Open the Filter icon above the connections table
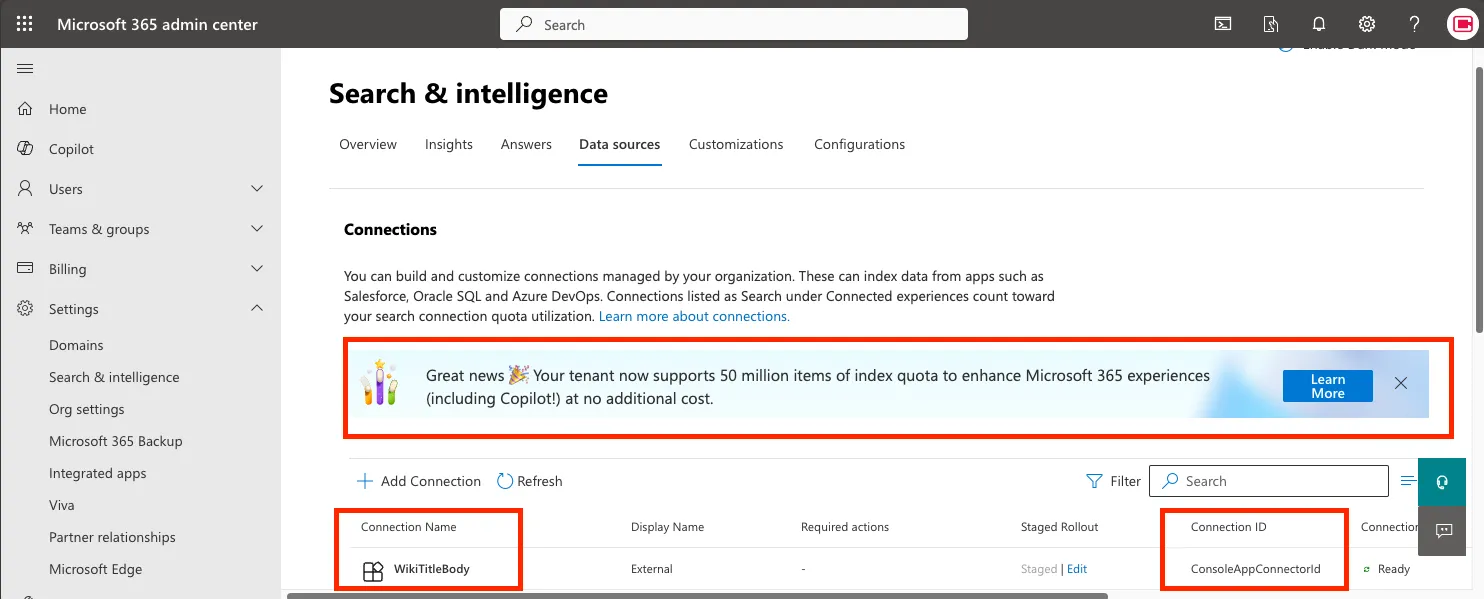The height and width of the screenshot is (599, 1484). [x=1094, y=481]
